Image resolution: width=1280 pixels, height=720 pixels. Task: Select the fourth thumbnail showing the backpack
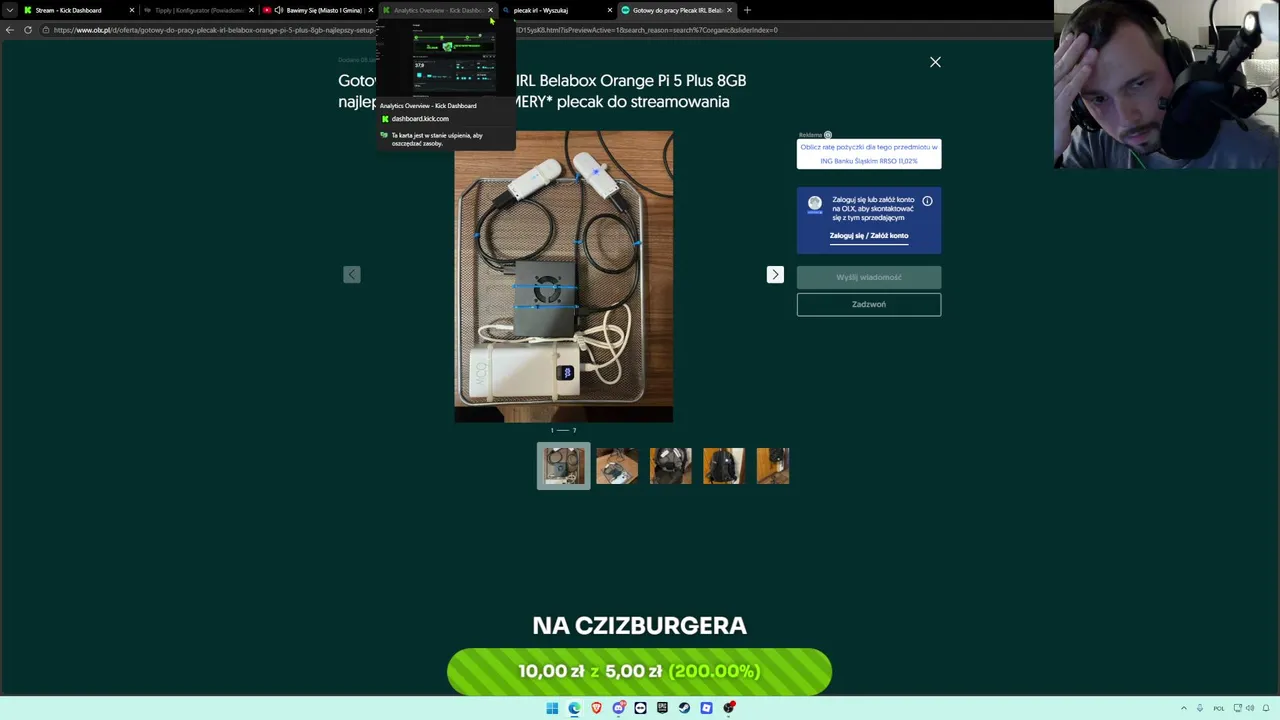(723, 466)
